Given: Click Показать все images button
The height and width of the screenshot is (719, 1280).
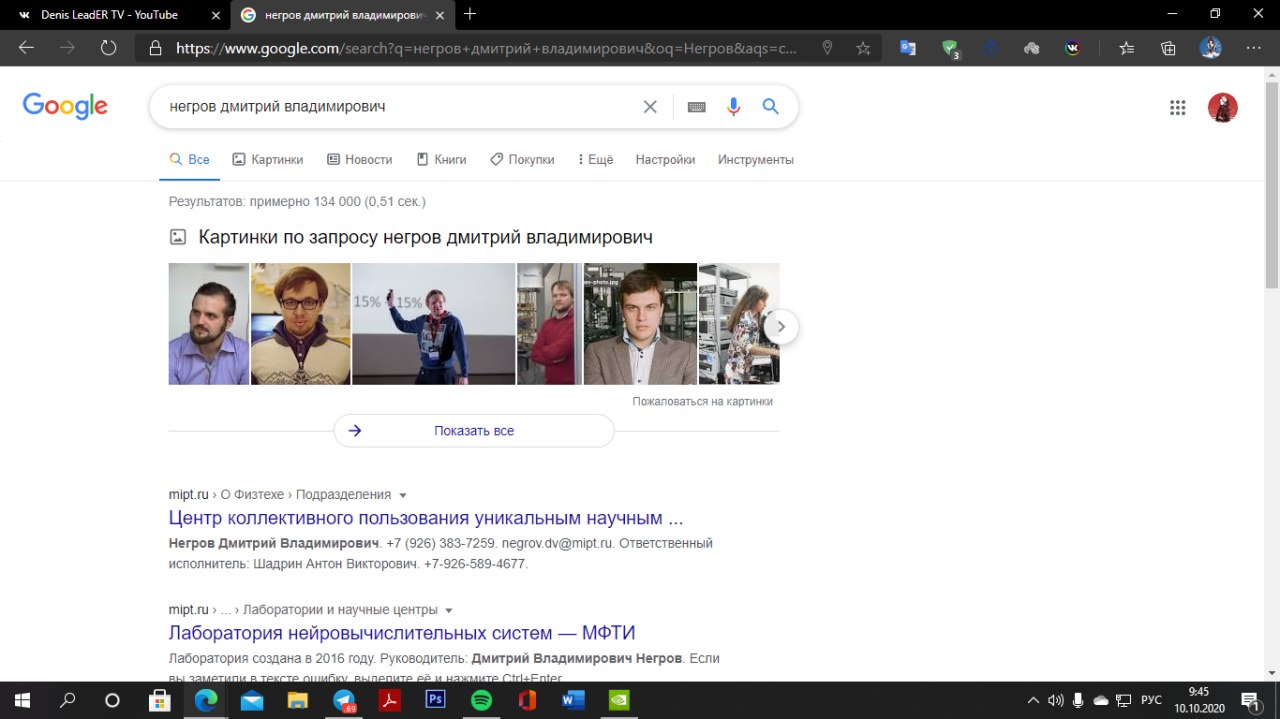Looking at the screenshot, I should [x=474, y=431].
